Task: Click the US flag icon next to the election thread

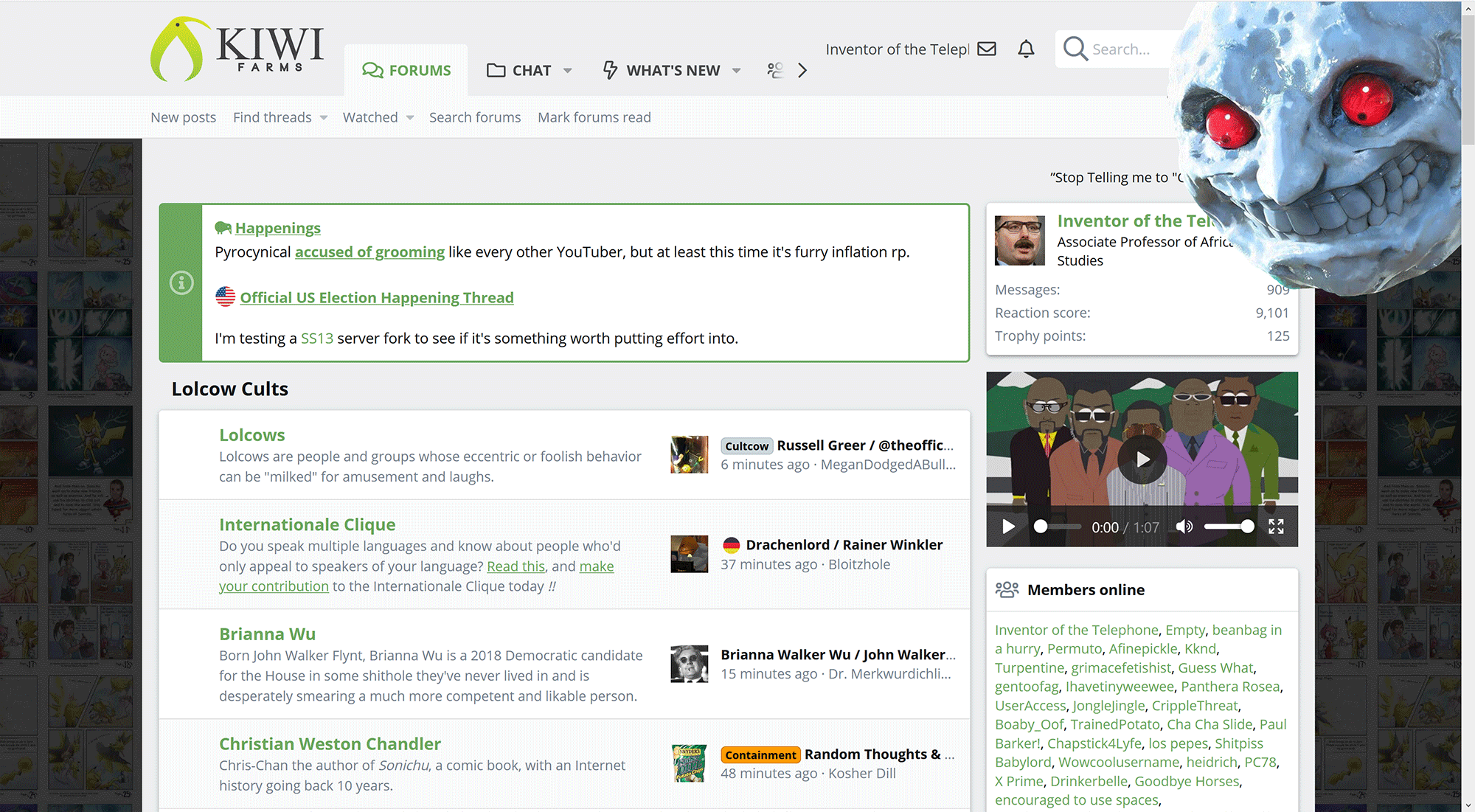Action: pyautogui.click(x=225, y=296)
